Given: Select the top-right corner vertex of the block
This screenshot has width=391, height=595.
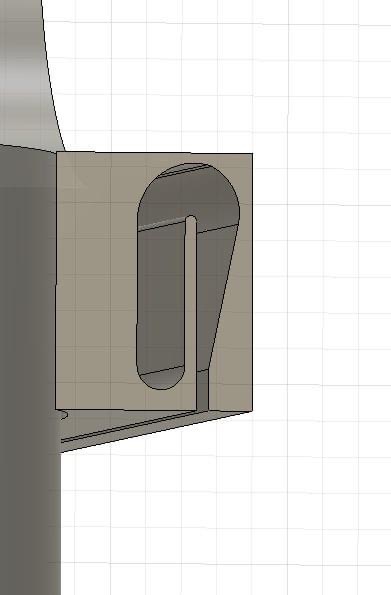Looking at the screenshot, I should [252, 153].
